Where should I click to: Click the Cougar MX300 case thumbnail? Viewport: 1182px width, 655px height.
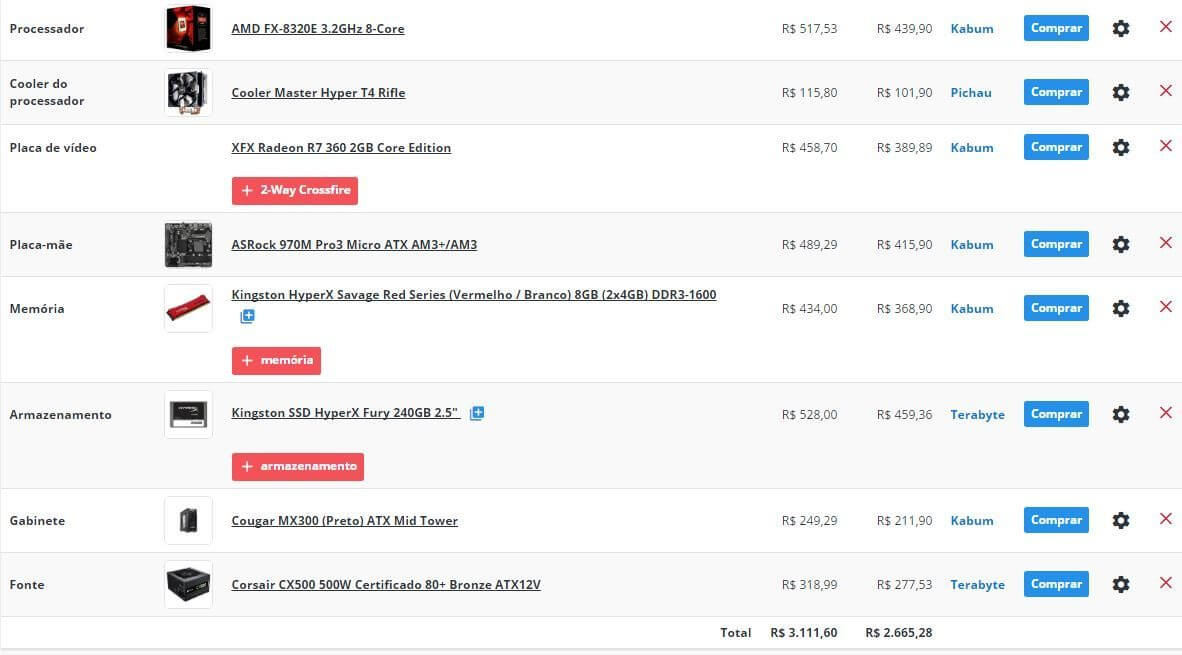188,520
